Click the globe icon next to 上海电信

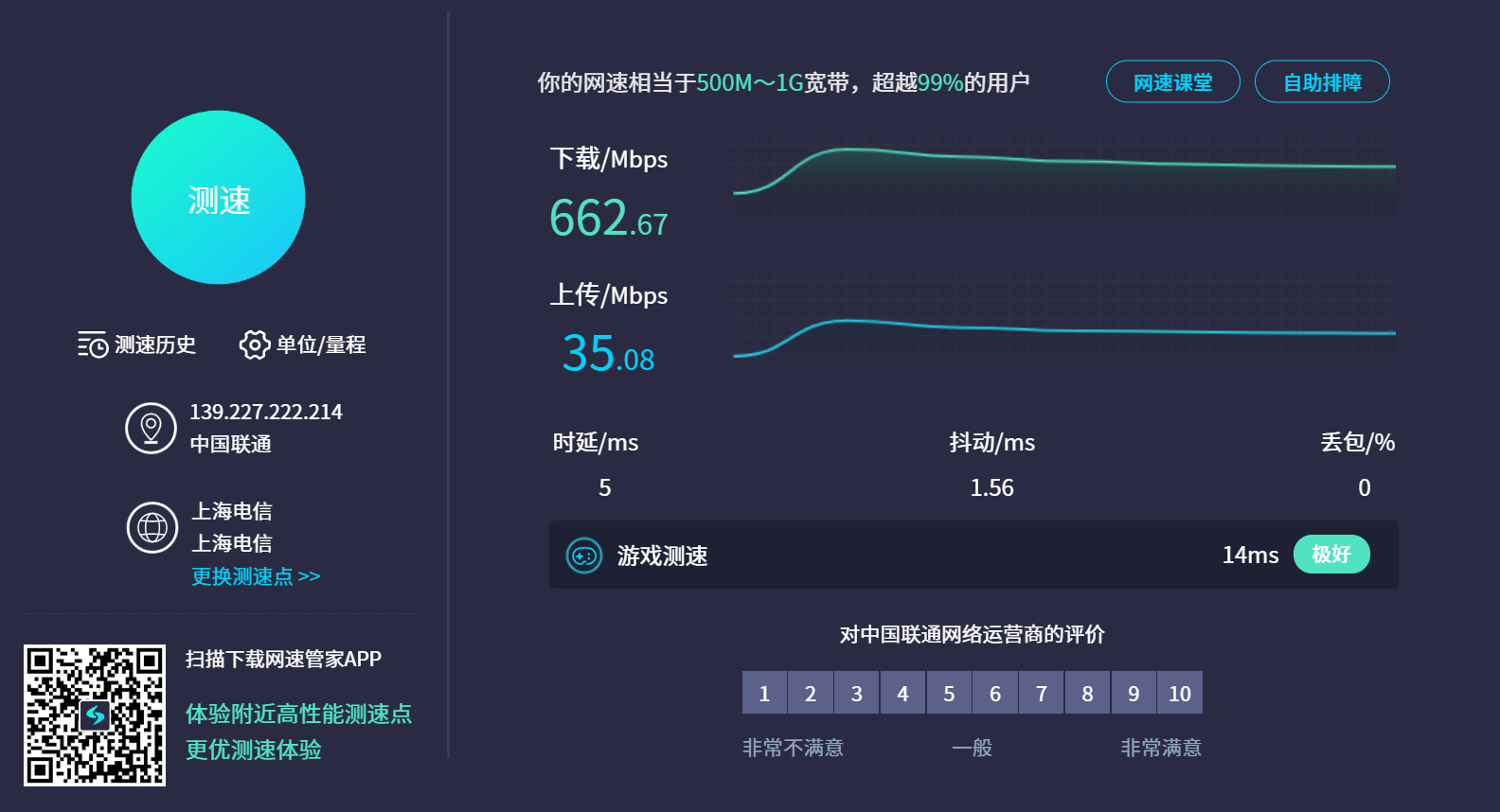tap(152, 527)
